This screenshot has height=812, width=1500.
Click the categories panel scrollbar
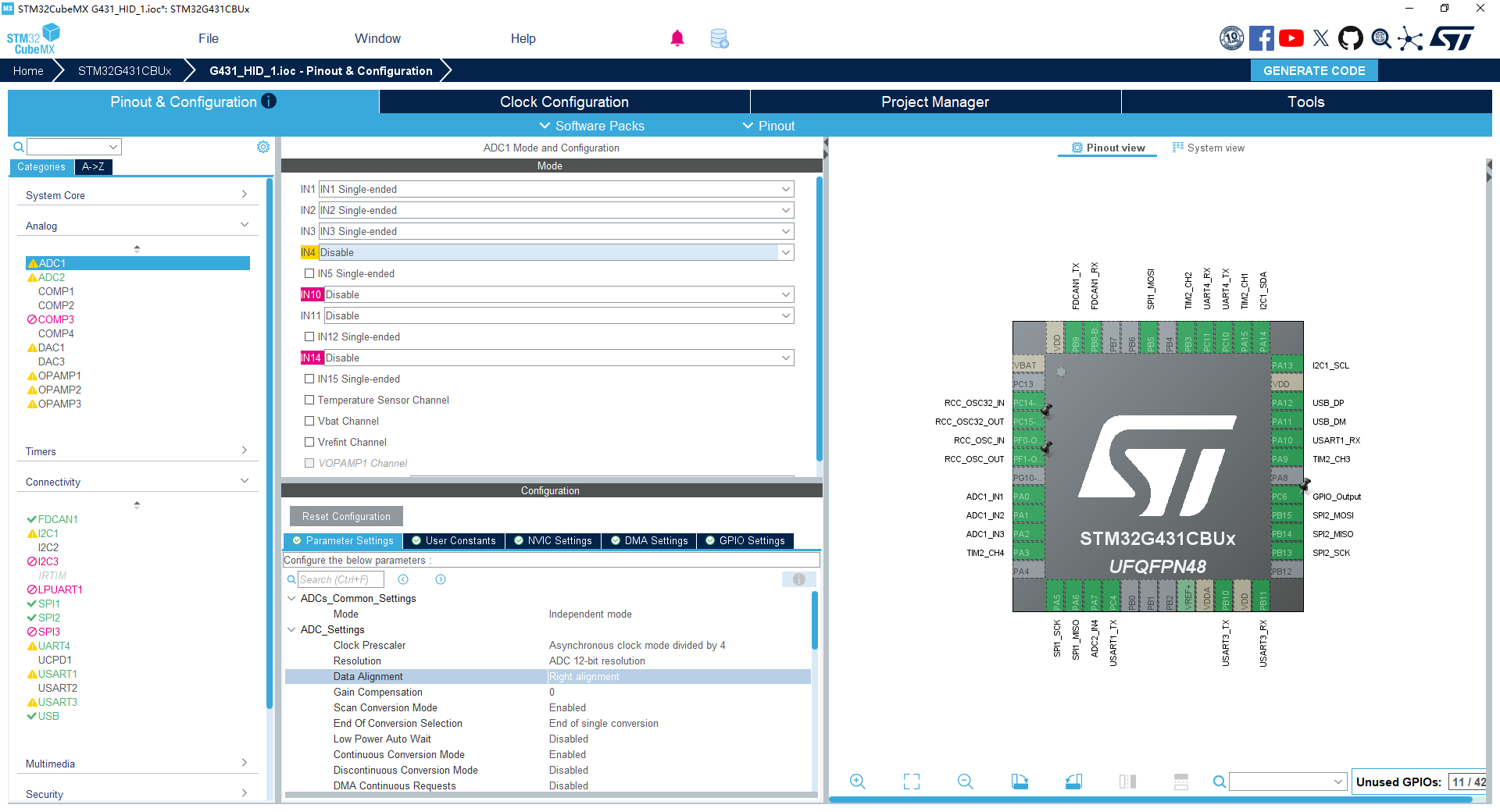(x=270, y=445)
